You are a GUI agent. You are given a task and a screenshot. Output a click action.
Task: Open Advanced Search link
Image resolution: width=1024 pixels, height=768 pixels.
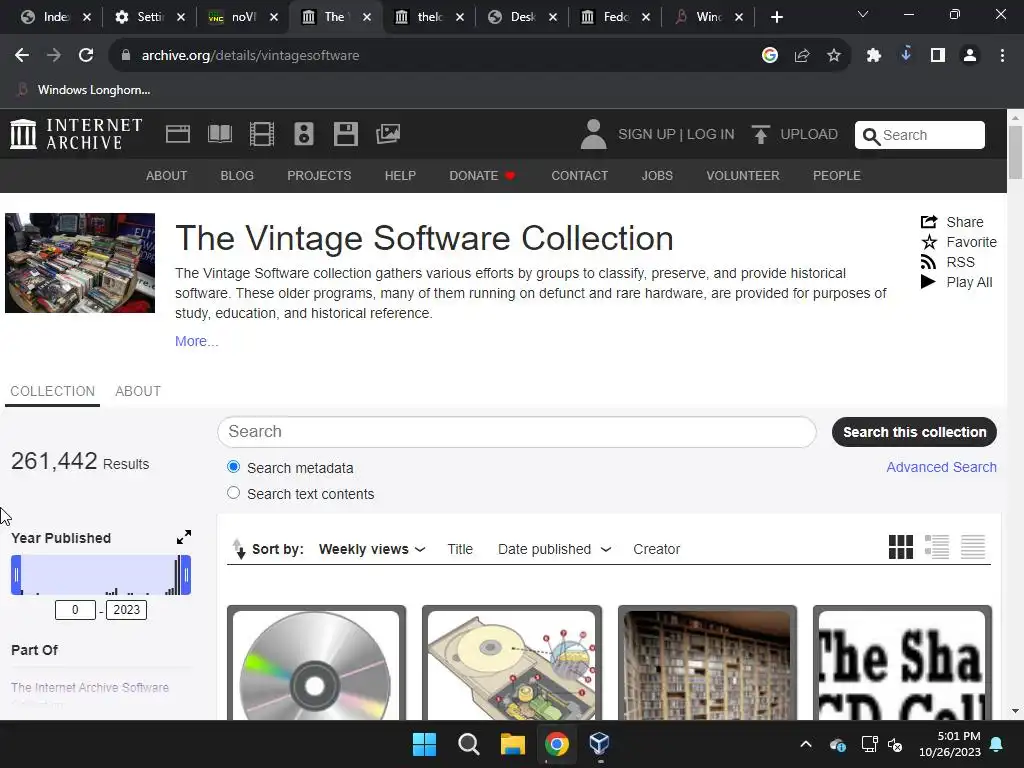tap(941, 467)
